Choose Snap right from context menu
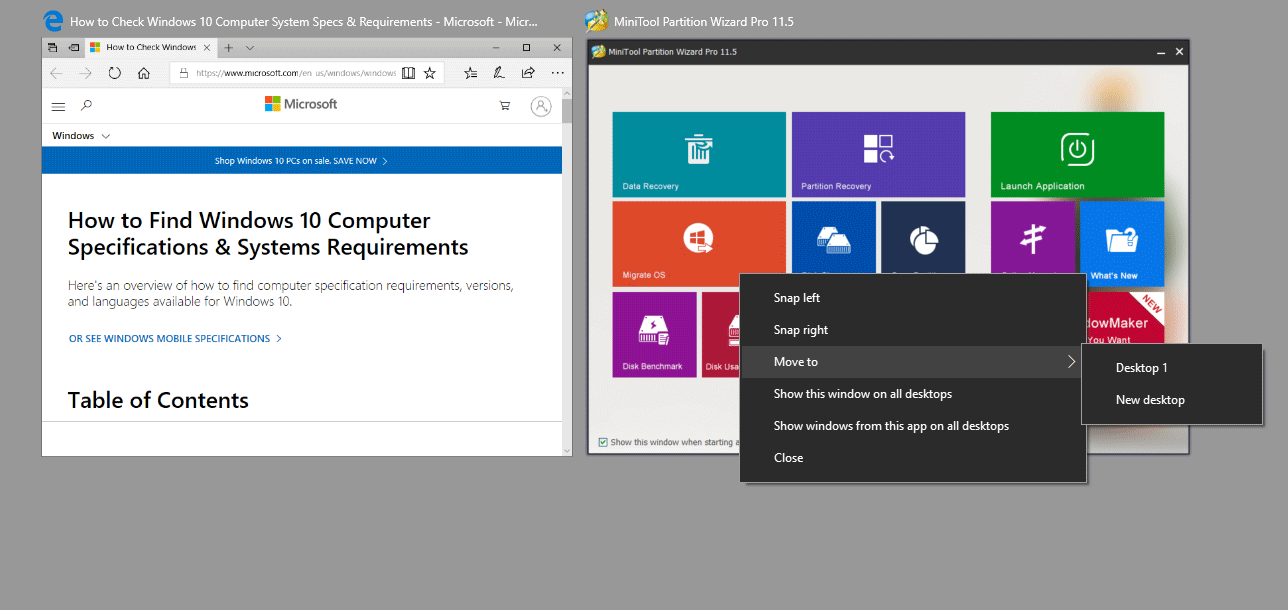The image size is (1288, 610). [913, 330]
